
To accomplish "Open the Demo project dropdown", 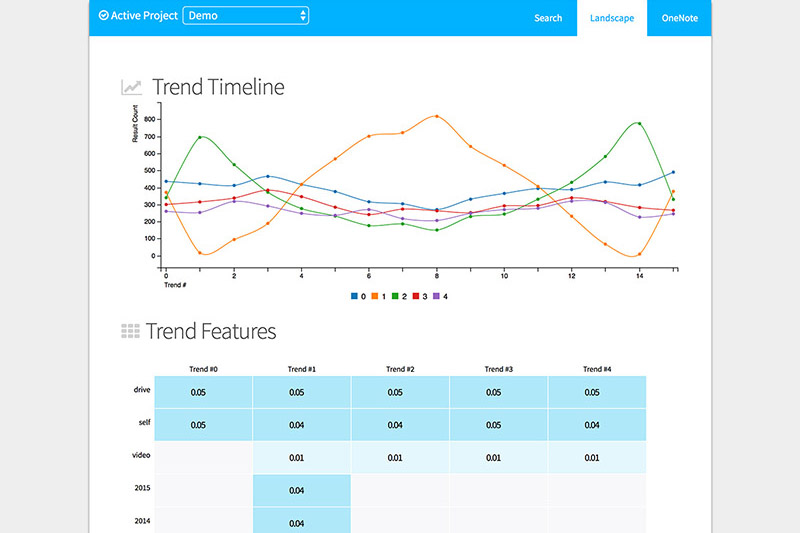I will (x=246, y=16).
